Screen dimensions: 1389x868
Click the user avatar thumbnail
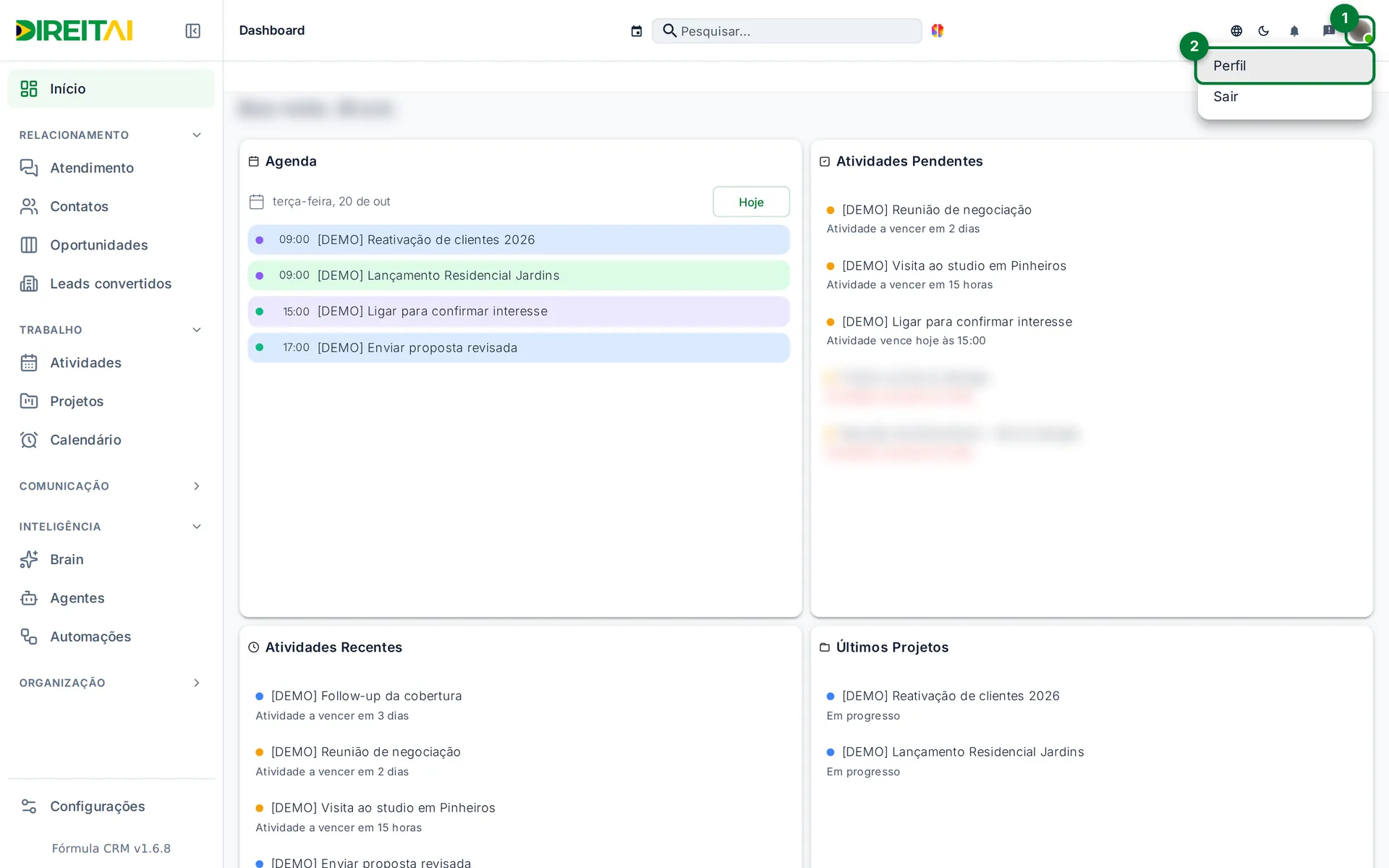click(1359, 31)
